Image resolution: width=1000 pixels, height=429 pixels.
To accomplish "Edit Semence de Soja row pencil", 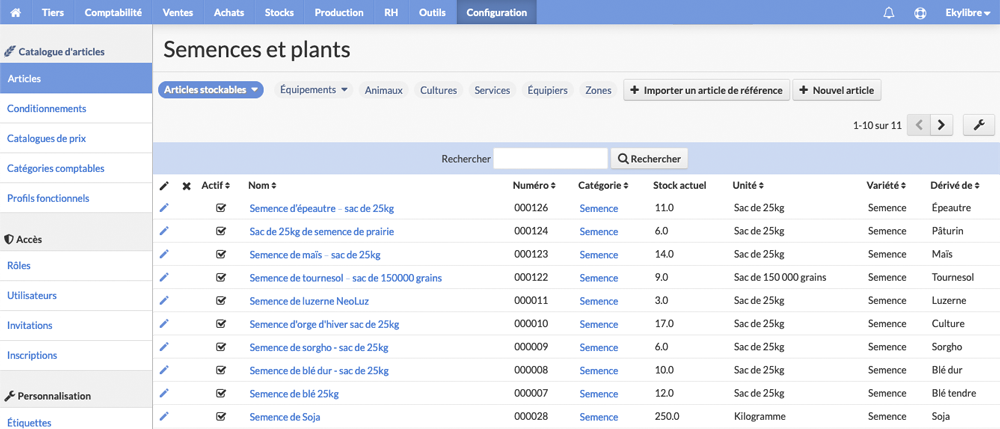I will [164, 416].
